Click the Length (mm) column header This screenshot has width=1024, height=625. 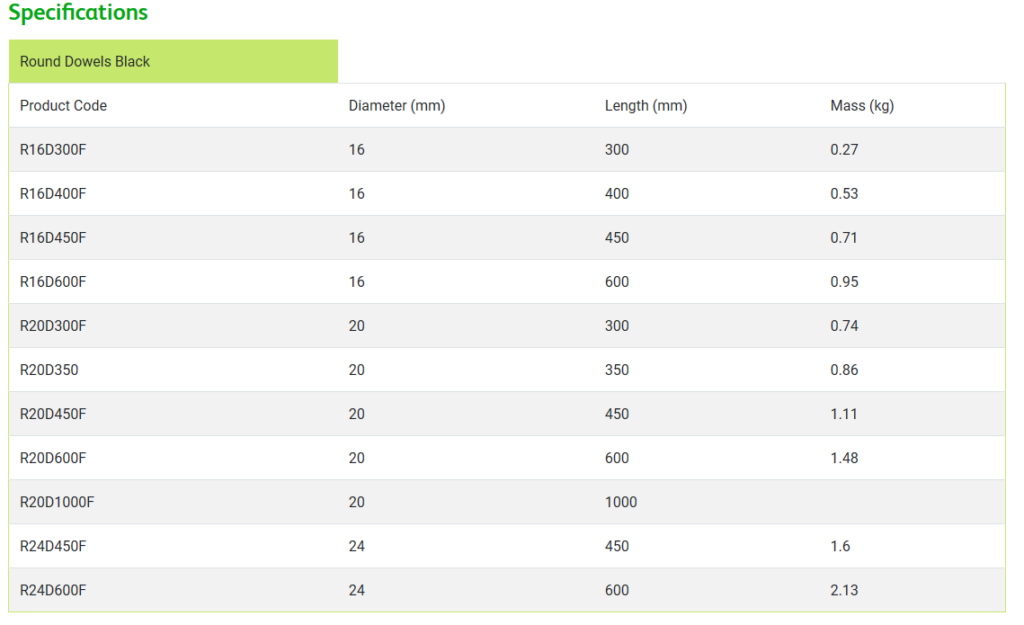[646, 106]
